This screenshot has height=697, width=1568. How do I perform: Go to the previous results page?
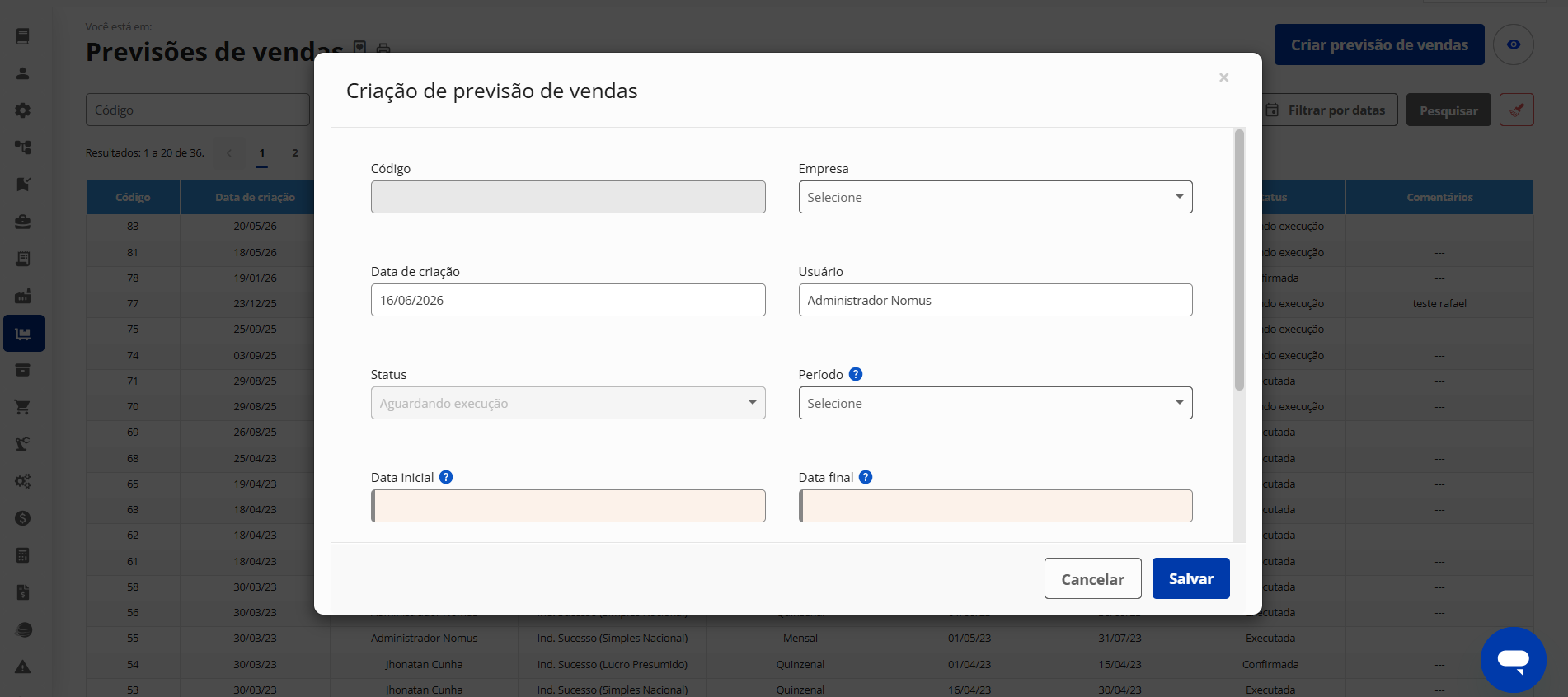(228, 153)
